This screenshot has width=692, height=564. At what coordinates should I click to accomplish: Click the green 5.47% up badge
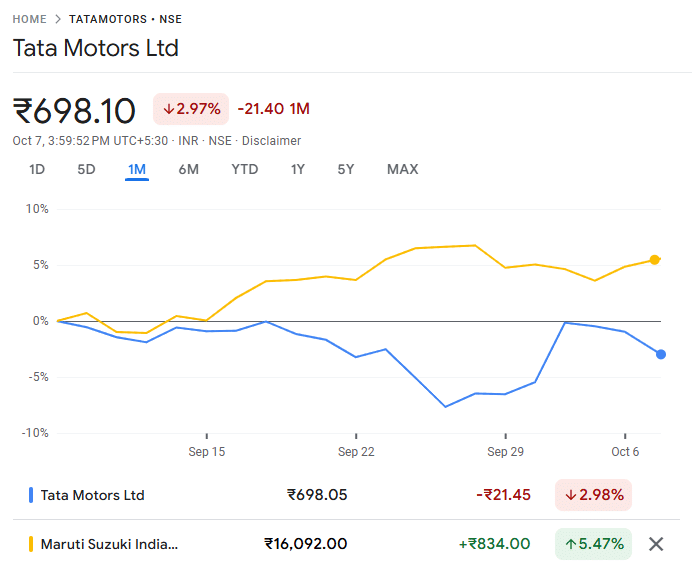593,544
